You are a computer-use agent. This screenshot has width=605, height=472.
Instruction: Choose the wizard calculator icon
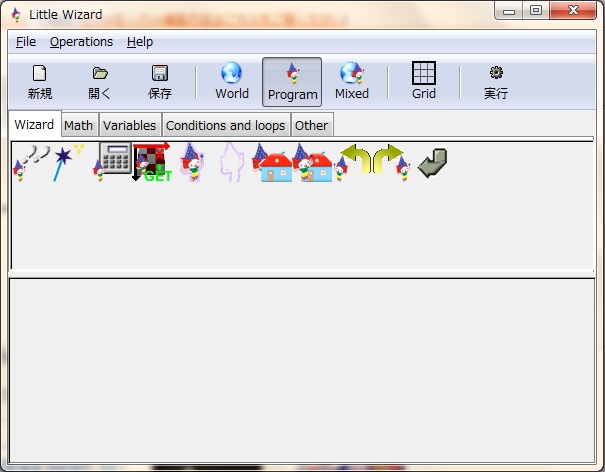tap(112, 162)
